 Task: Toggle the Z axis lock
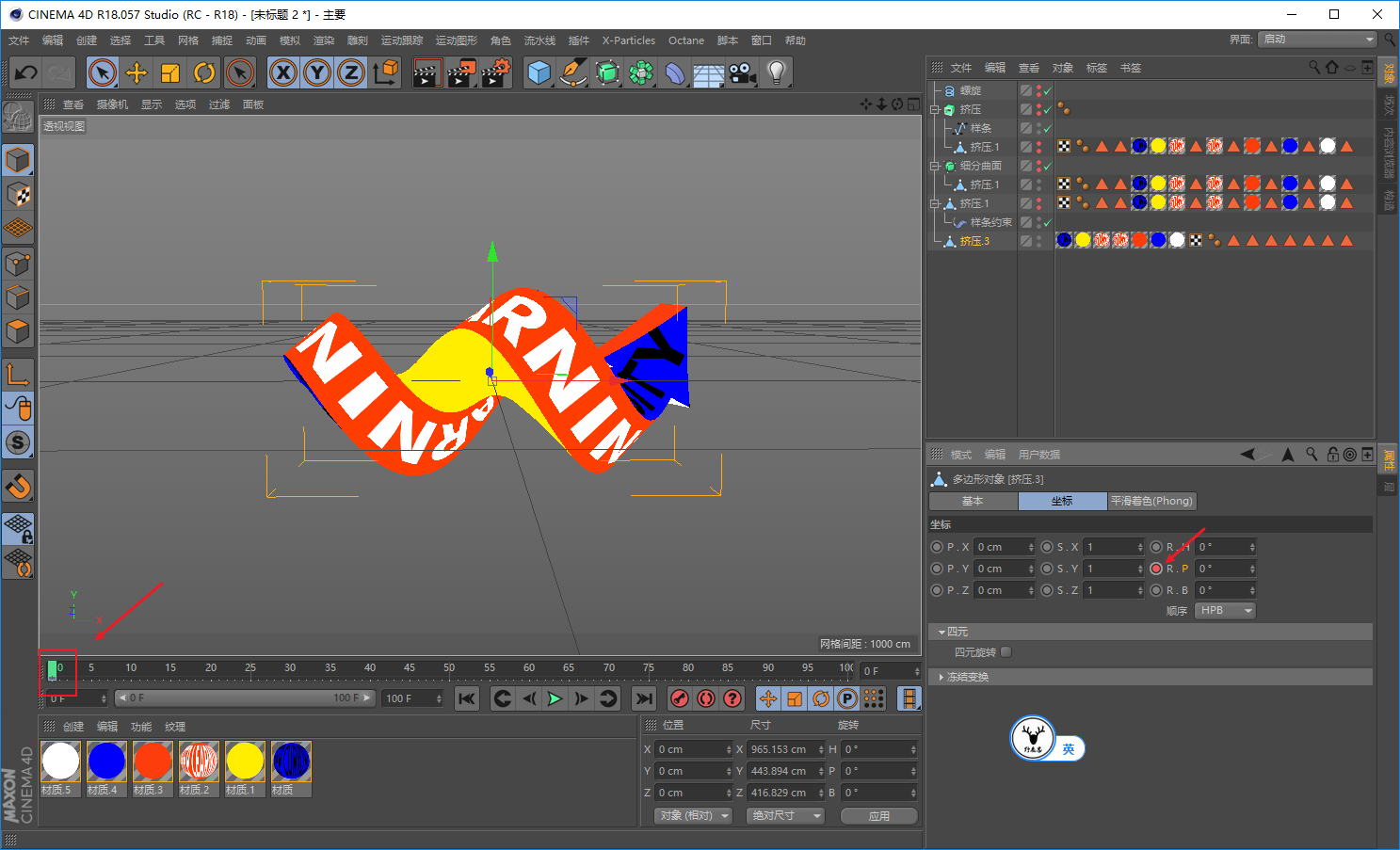click(351, 72)
